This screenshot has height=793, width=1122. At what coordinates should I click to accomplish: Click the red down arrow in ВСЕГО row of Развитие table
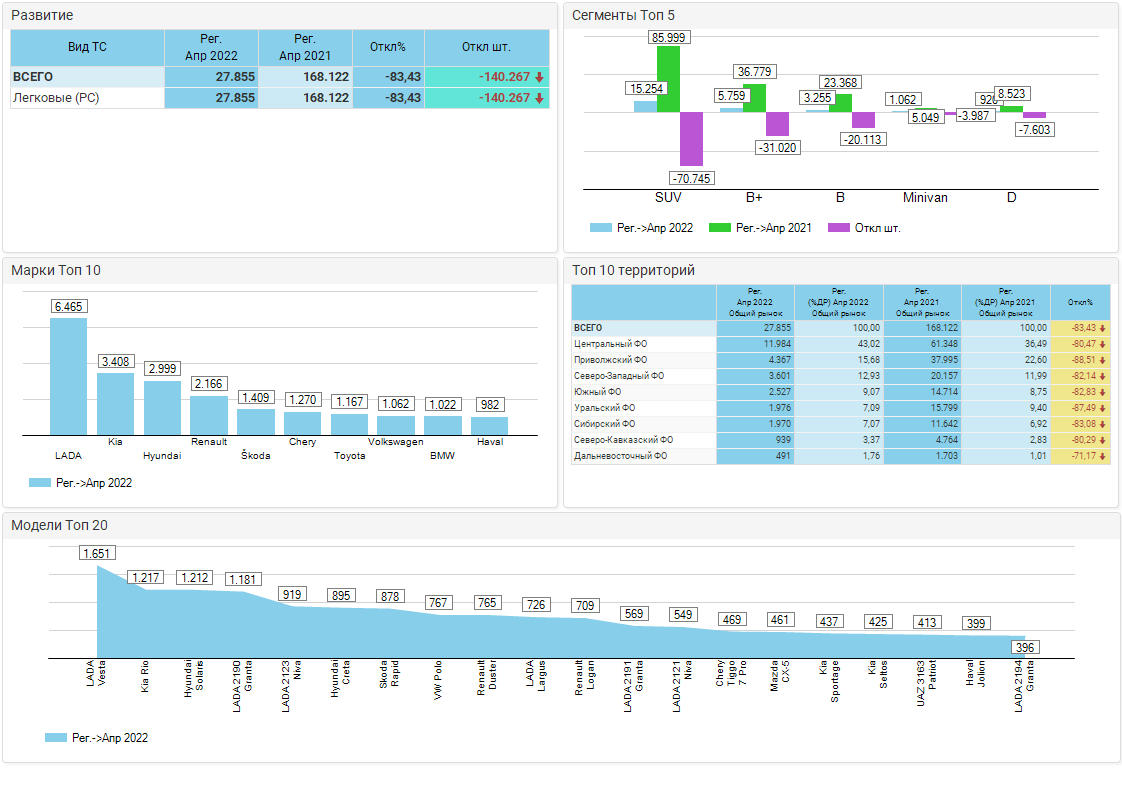539,77
